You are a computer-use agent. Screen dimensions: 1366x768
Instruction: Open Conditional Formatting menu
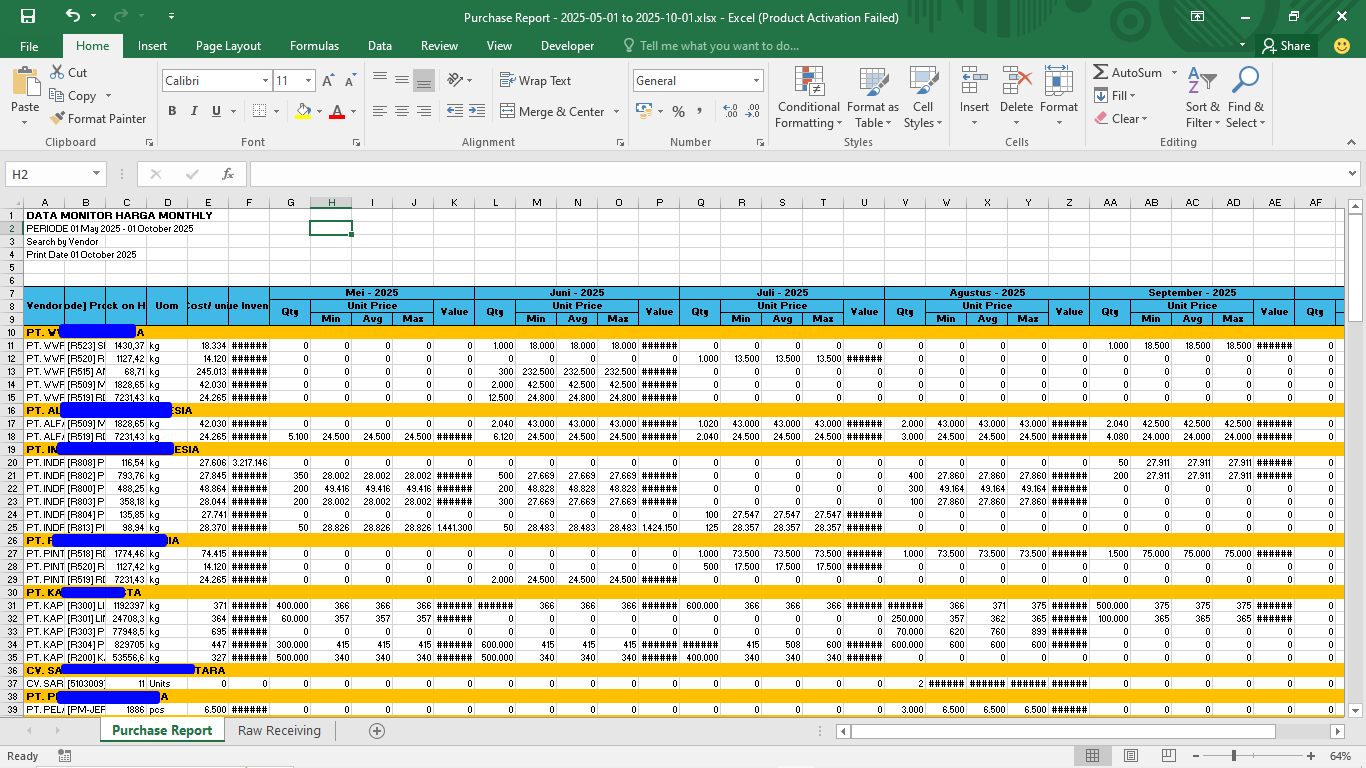tap(809, 98)
